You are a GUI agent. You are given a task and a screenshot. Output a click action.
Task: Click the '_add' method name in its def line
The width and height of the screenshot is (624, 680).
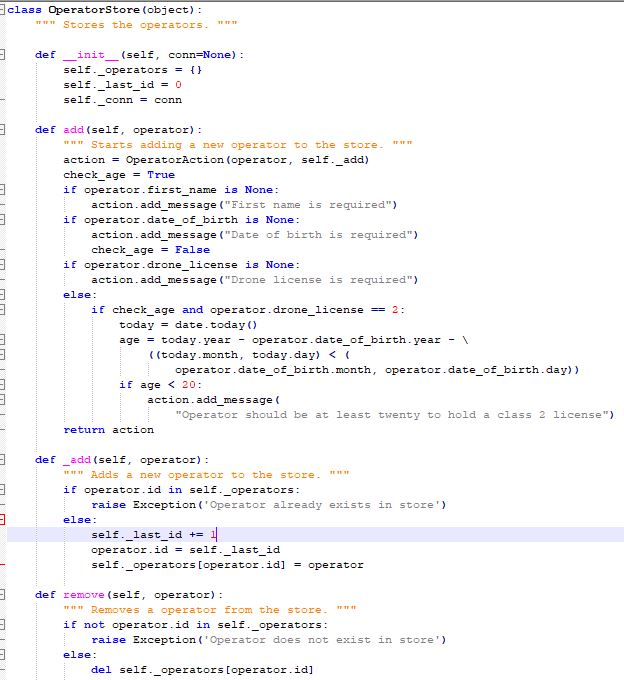[77, 460]
